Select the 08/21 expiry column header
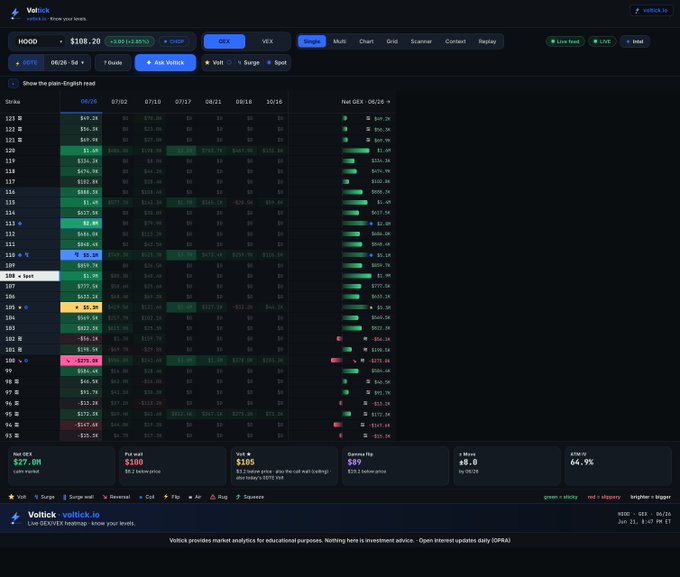The width and height of the screenshot is (680, 577). [213, 102]
